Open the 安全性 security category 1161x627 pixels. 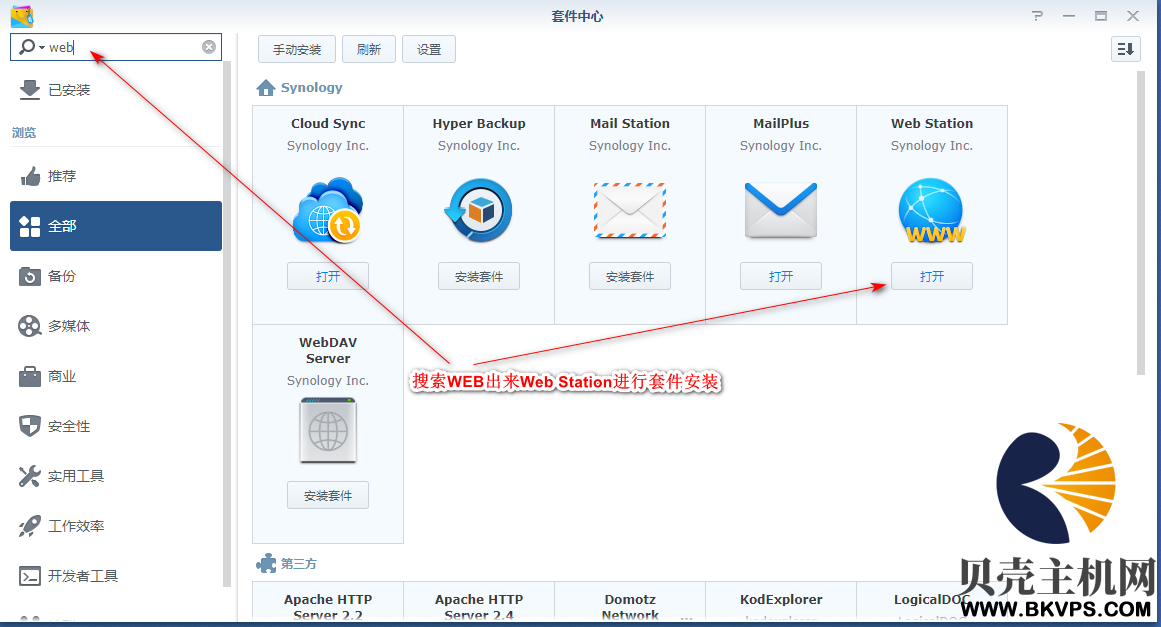(116, 426)
